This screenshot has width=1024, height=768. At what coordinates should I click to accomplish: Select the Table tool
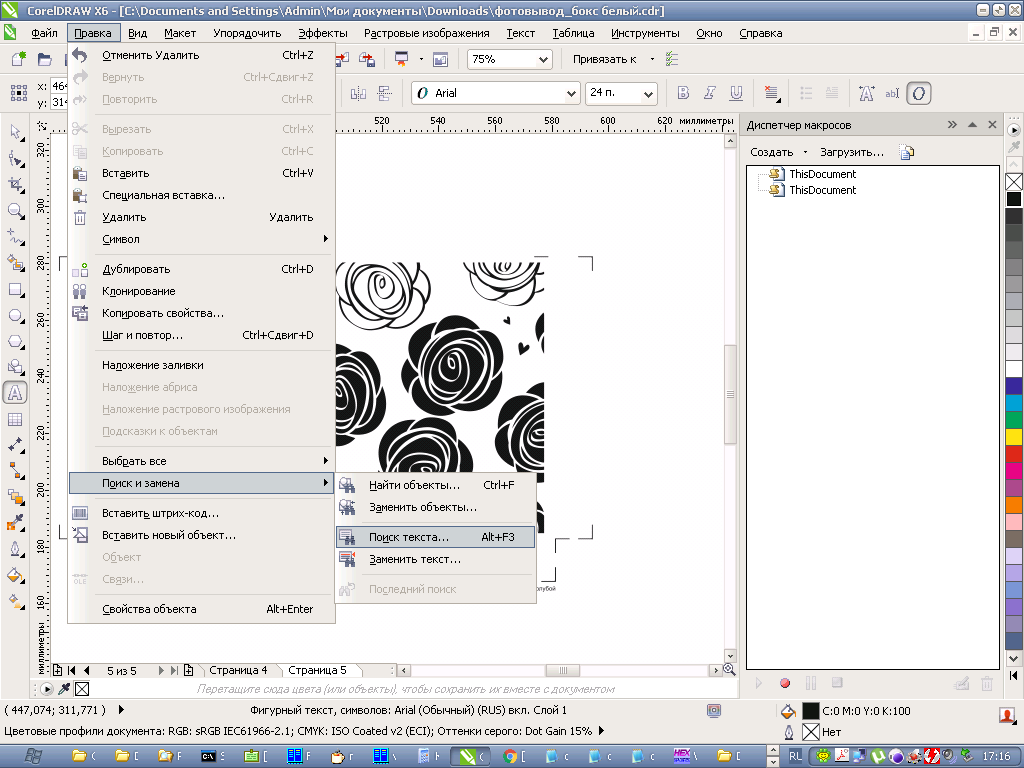(15, 419)
